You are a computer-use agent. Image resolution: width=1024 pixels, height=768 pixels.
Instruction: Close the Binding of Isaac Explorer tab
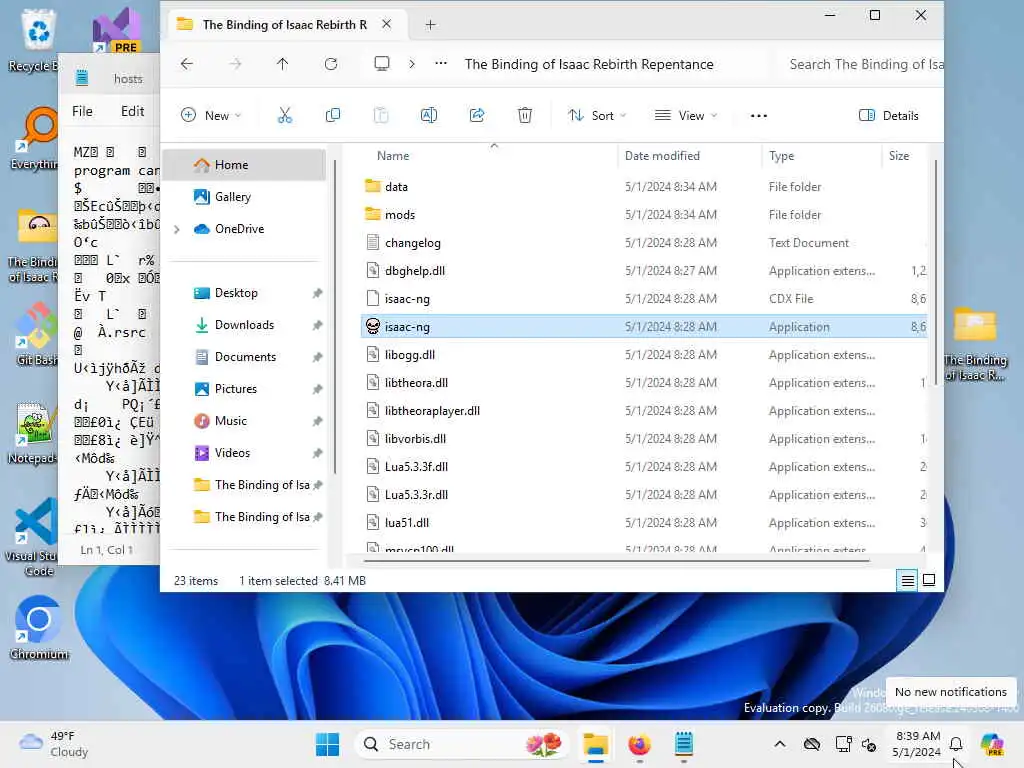click(387, 24)
